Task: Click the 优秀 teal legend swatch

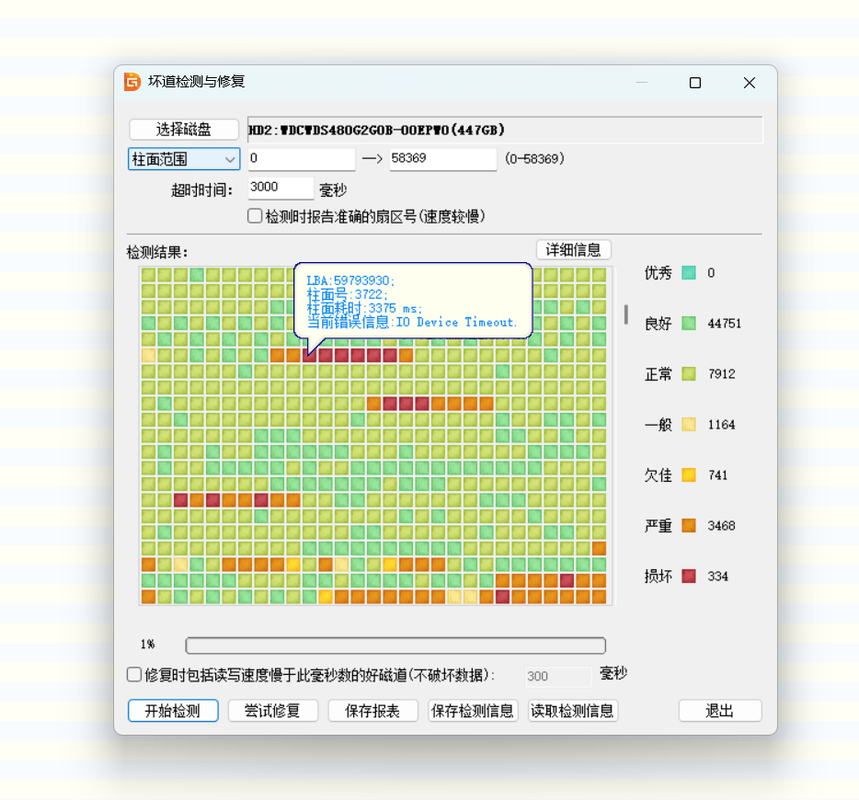Action: pyautogui.click(x=689, y=272)
